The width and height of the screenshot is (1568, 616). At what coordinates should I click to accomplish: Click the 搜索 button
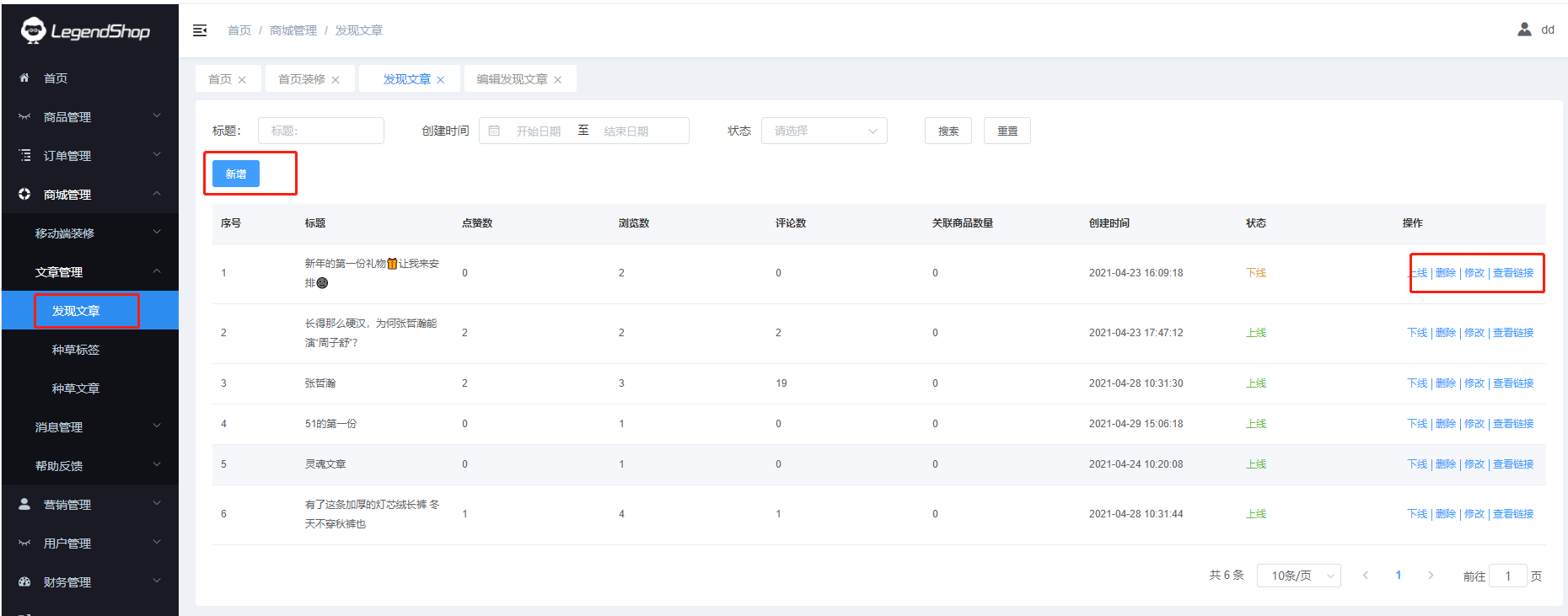point(948,131)
